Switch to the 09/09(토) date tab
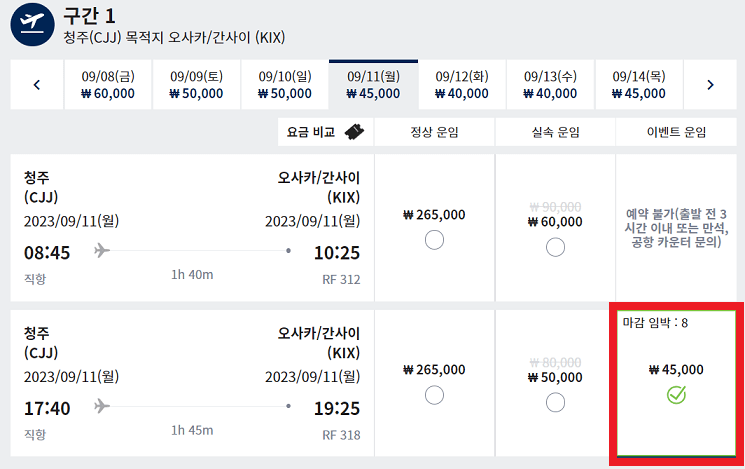The image size is (745, 469). pos(196,85)
